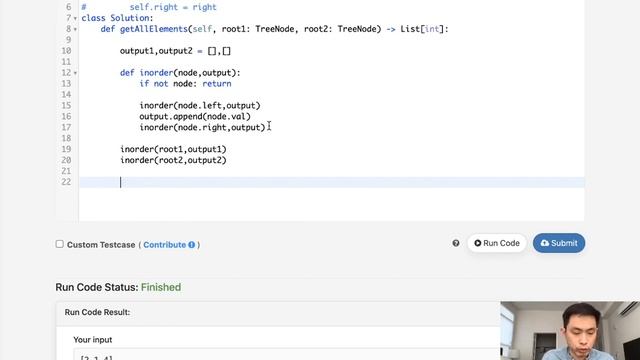Open the help question mark icon
640x360 pixels.
[x=456, y=243]
